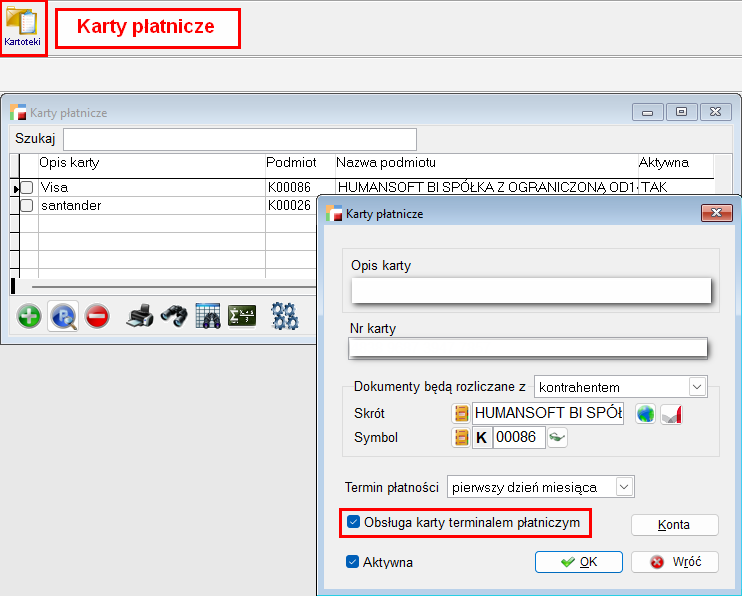742x596 pixels.
Task: Click the printer icon
Action: click(x=140, y=316)
